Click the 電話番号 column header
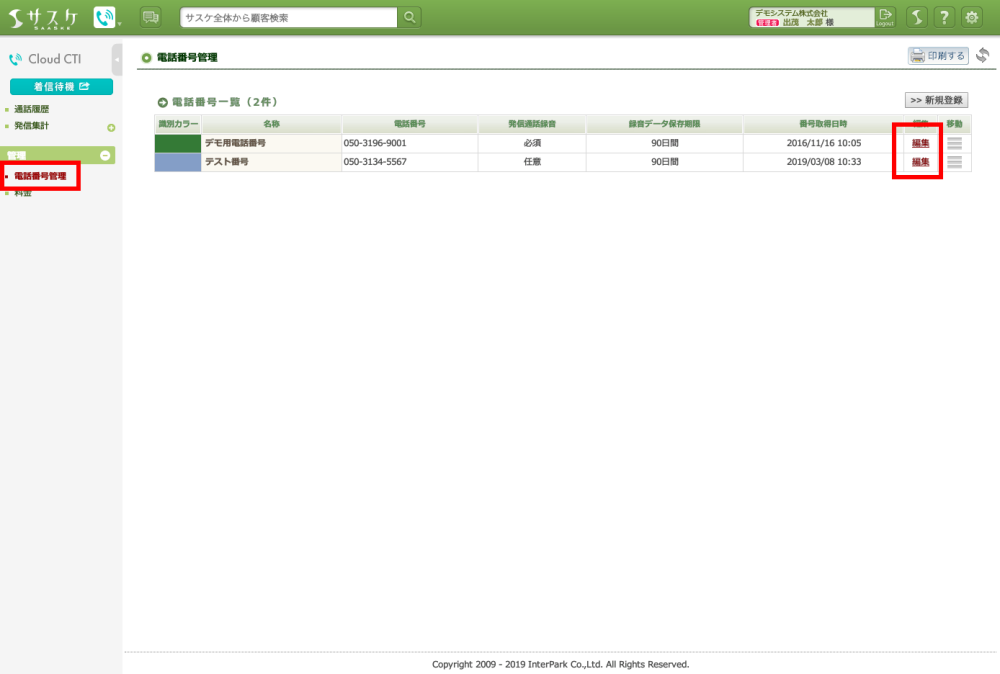The image size is (1000, 674). [x=409, y=124]
